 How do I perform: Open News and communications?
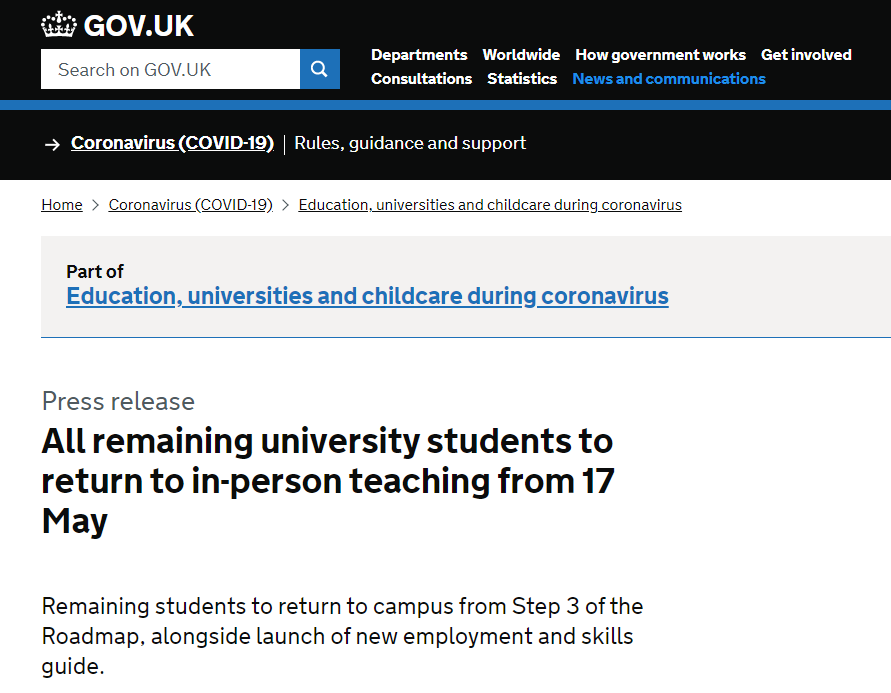pos(669,78)
